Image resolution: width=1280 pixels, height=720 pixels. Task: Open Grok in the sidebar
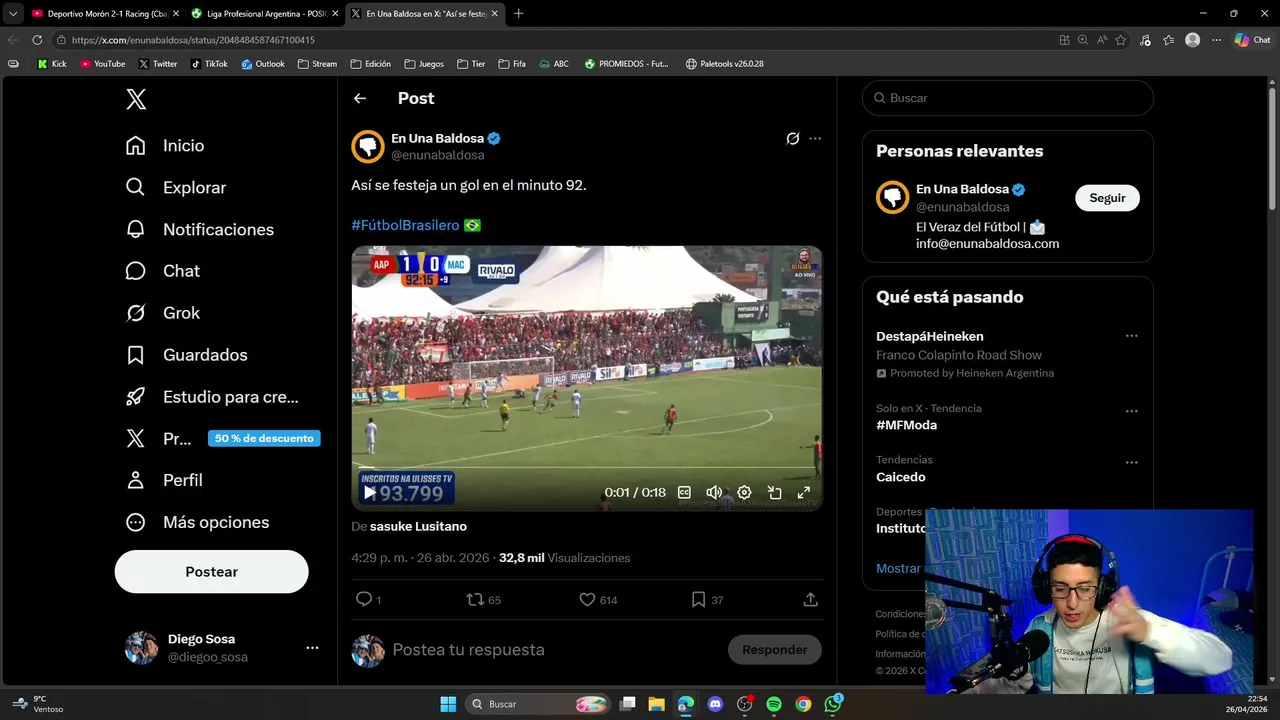pyautogui.click(x=163, y=313)
